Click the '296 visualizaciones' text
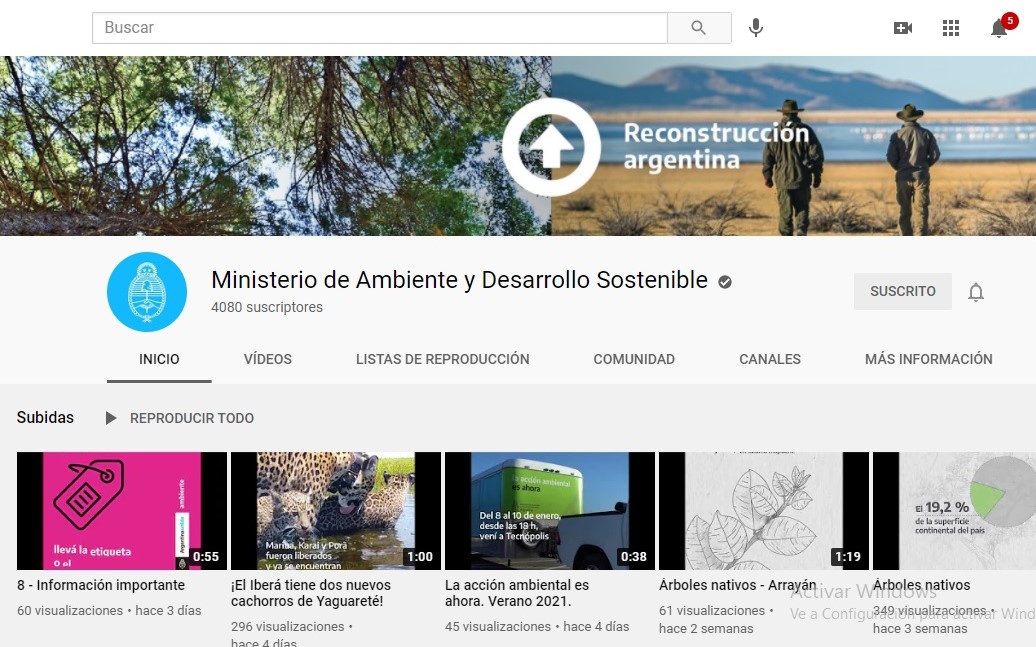Screen dimensions: 1036x647 point(287,627)
